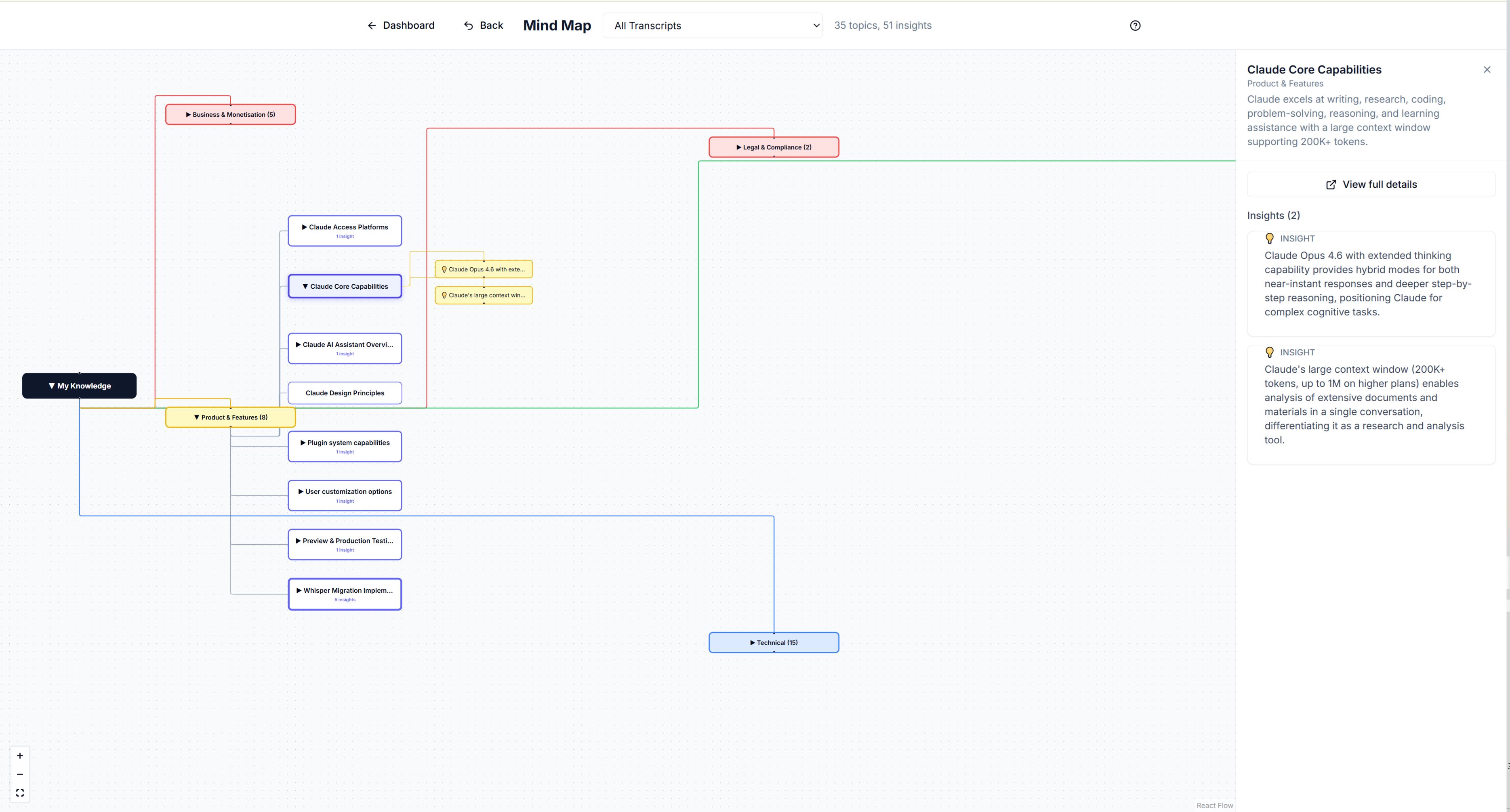Collapse the Product & Features node
The width and height of the screenshot is (1510, 812).
point(230,417)
